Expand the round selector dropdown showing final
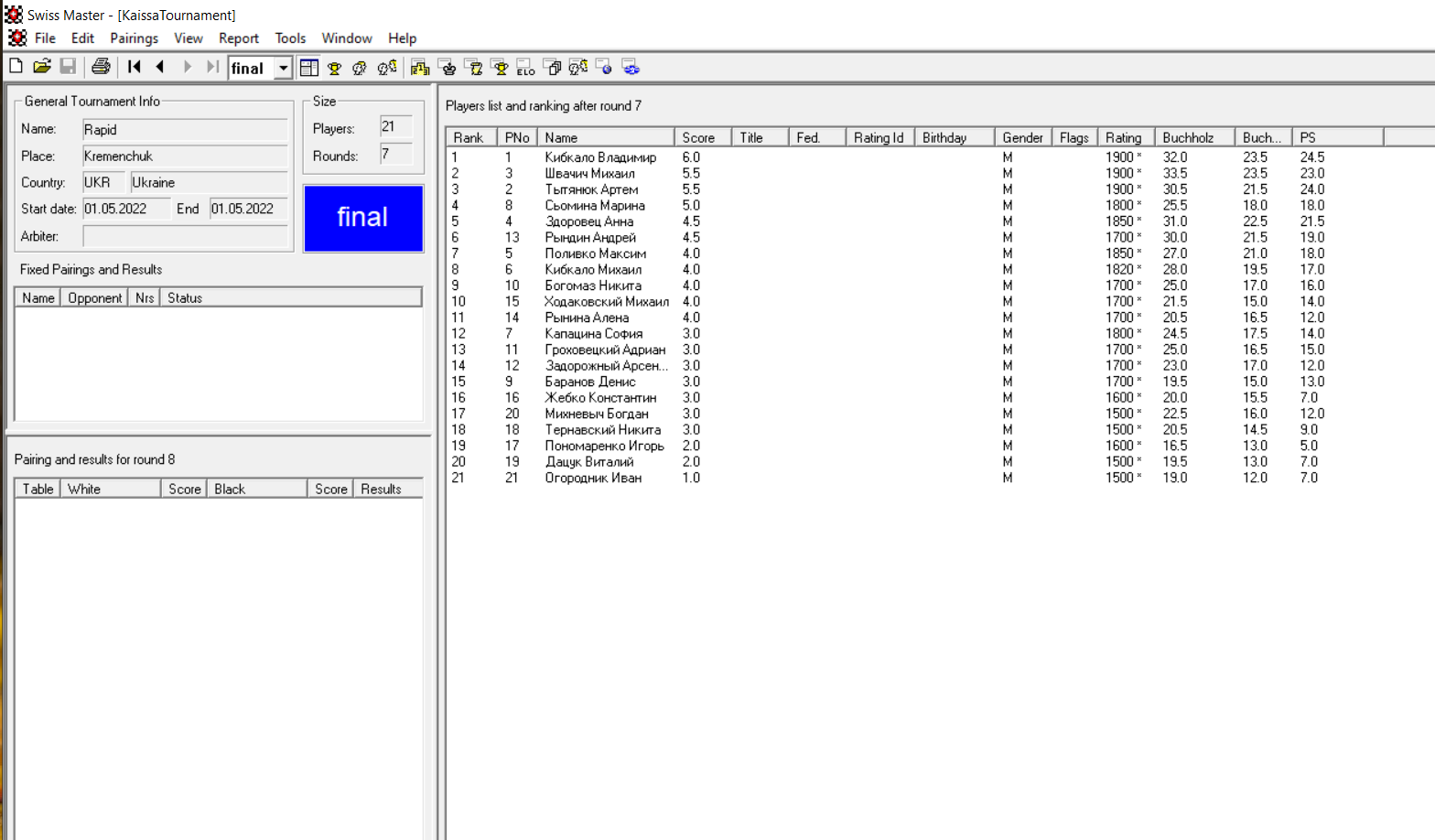This screenshot has height=840, width=1435. click(284, 69)
